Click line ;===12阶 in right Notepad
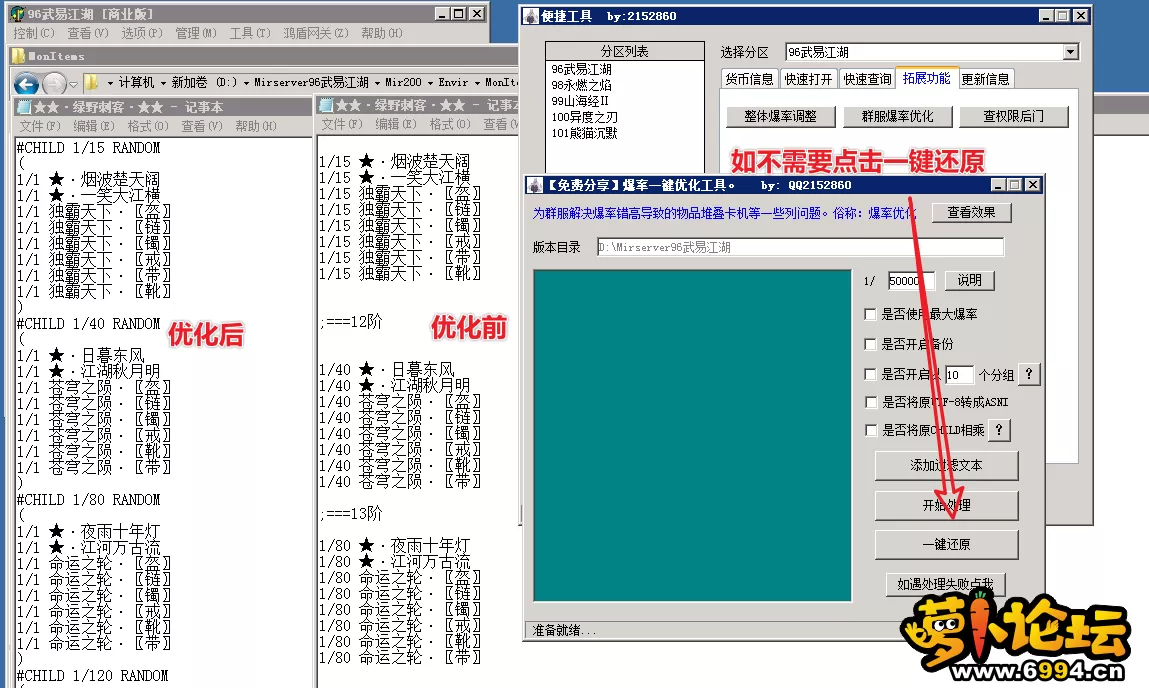The width and height of the screenshot is (1149, 688). tap(351, 322)
